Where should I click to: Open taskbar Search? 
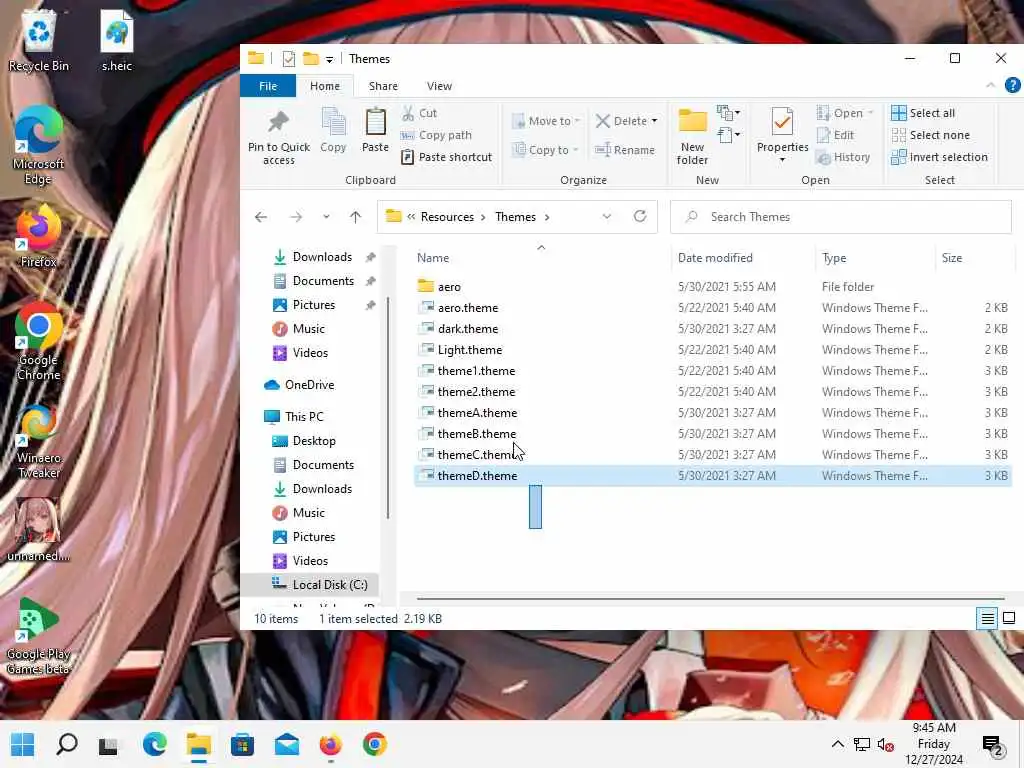pyautogui.click(x=67, y=744)
